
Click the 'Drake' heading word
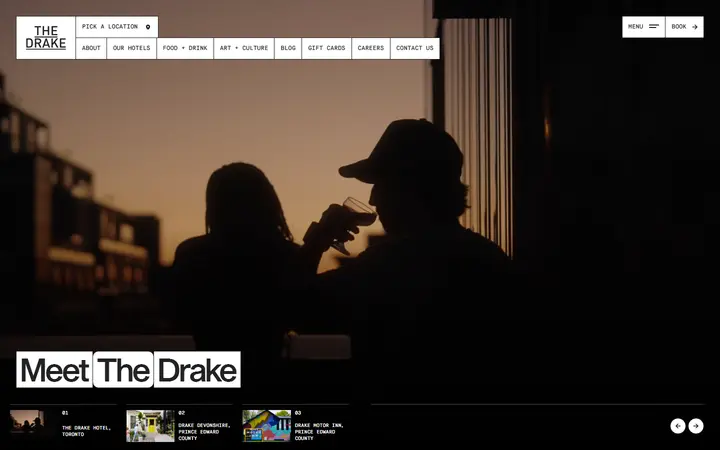tap(197, 370)
